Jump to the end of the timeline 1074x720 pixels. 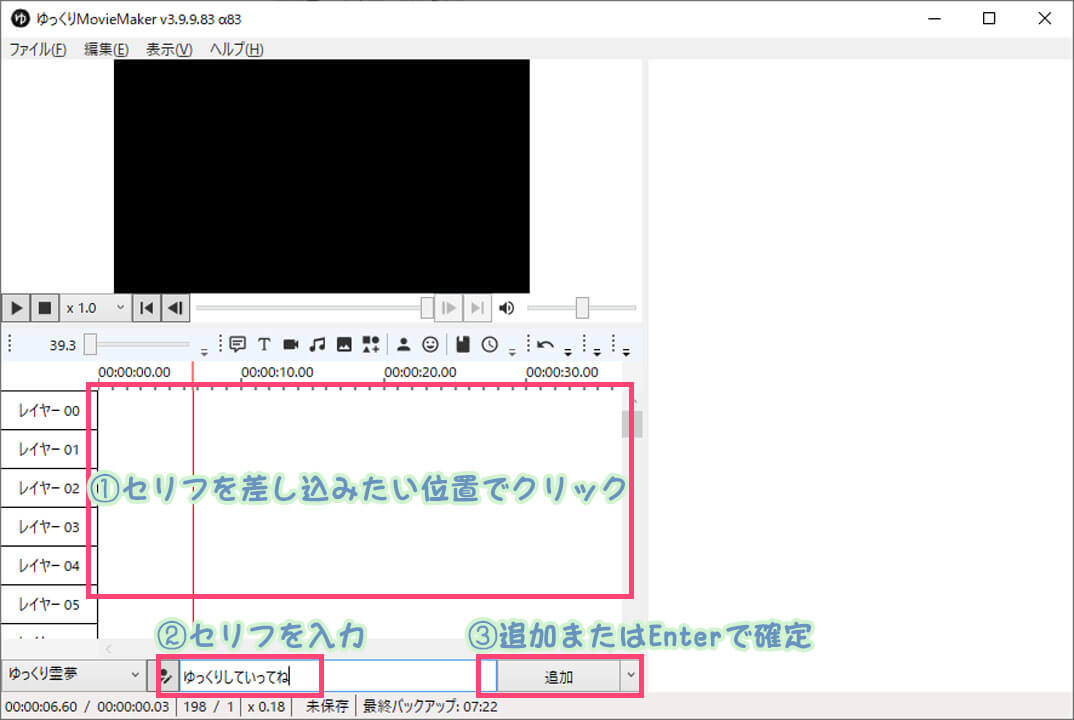pos(477,308)
